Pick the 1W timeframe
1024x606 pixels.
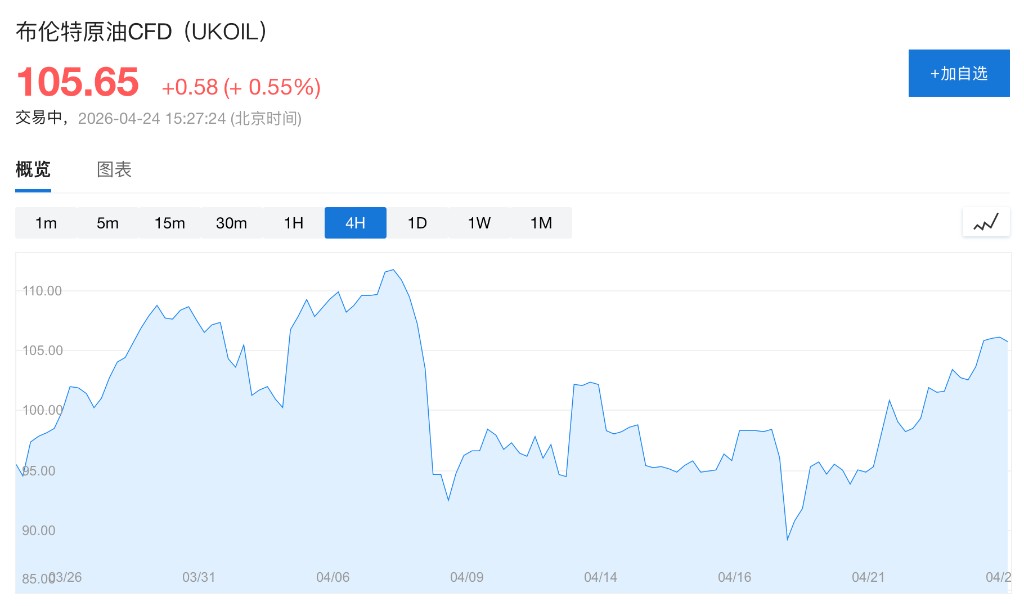pos(479,223)
